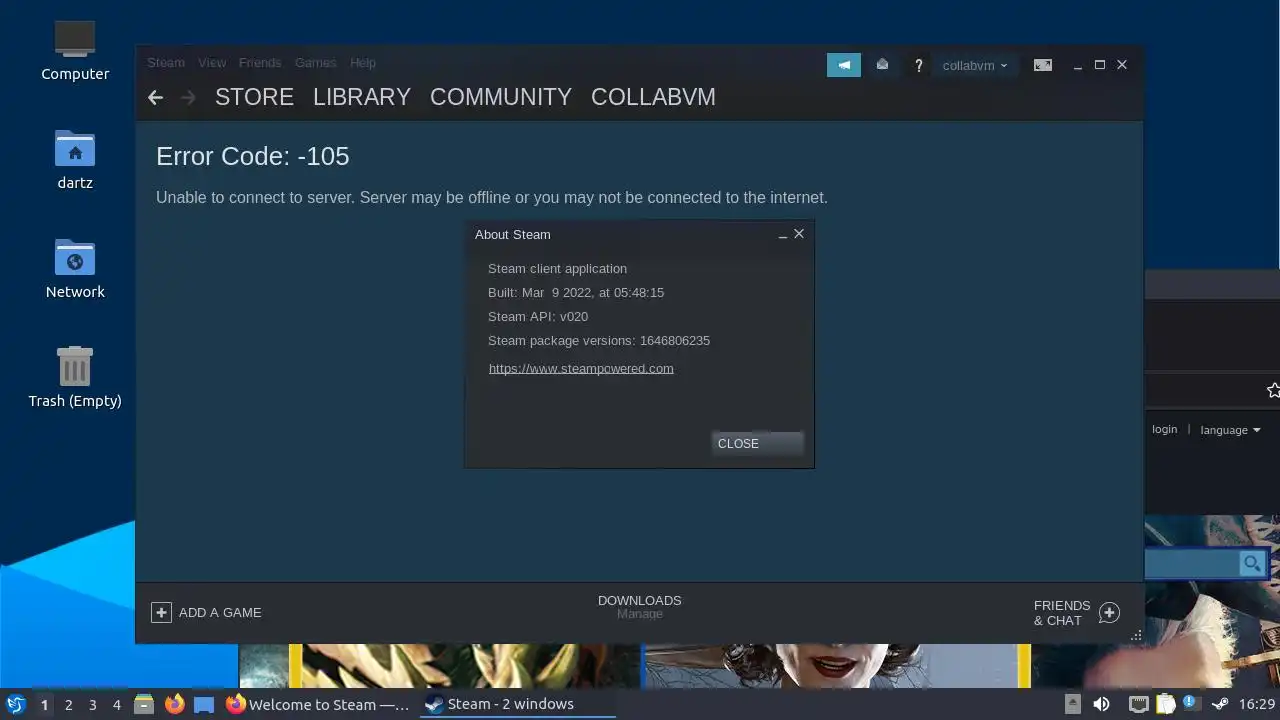This screenshot has height=720, width=1280.
Task: Click the store search field in the browser
Action: point(1193,564)
